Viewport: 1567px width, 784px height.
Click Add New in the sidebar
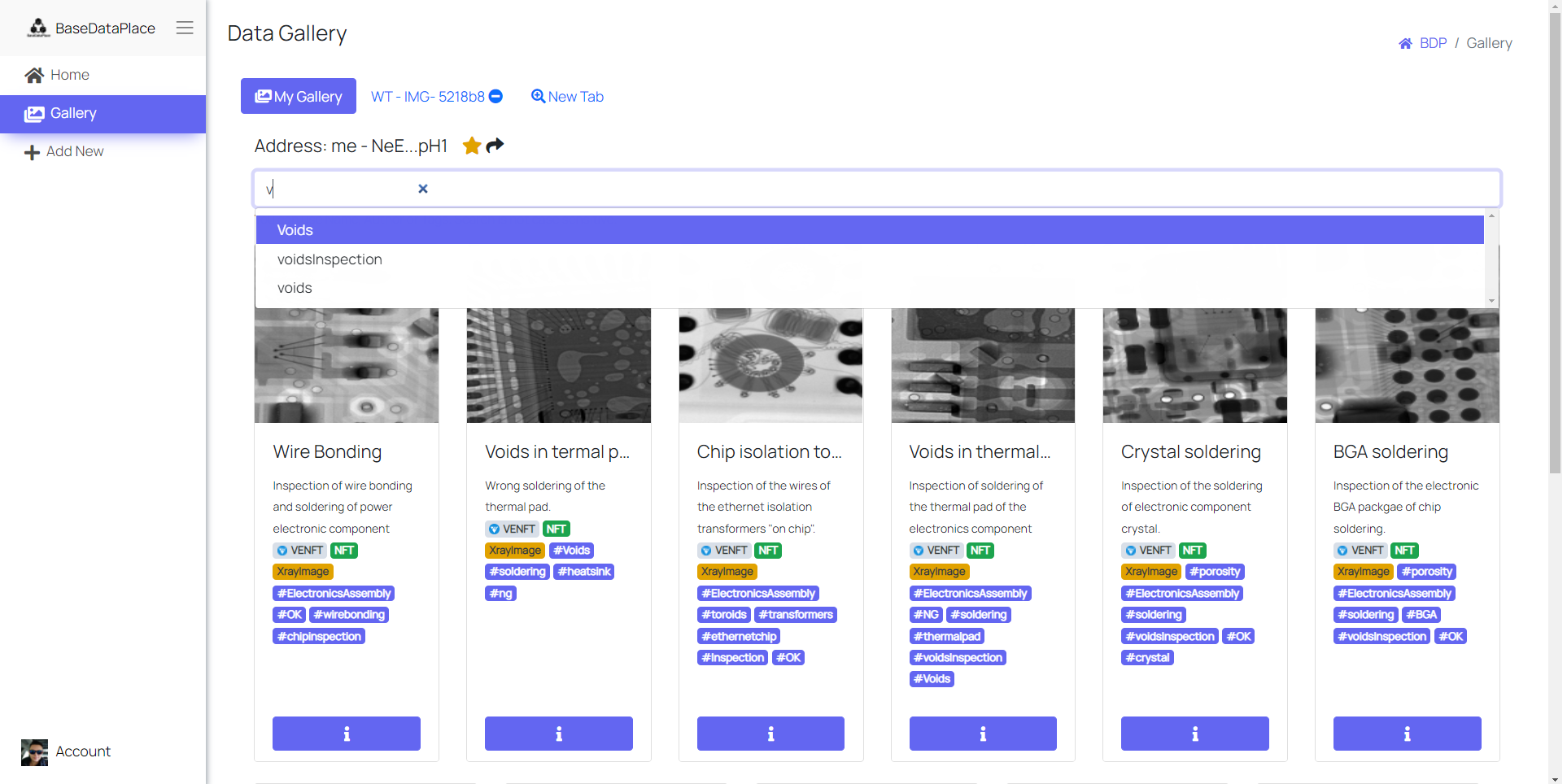tap(74, 151)
